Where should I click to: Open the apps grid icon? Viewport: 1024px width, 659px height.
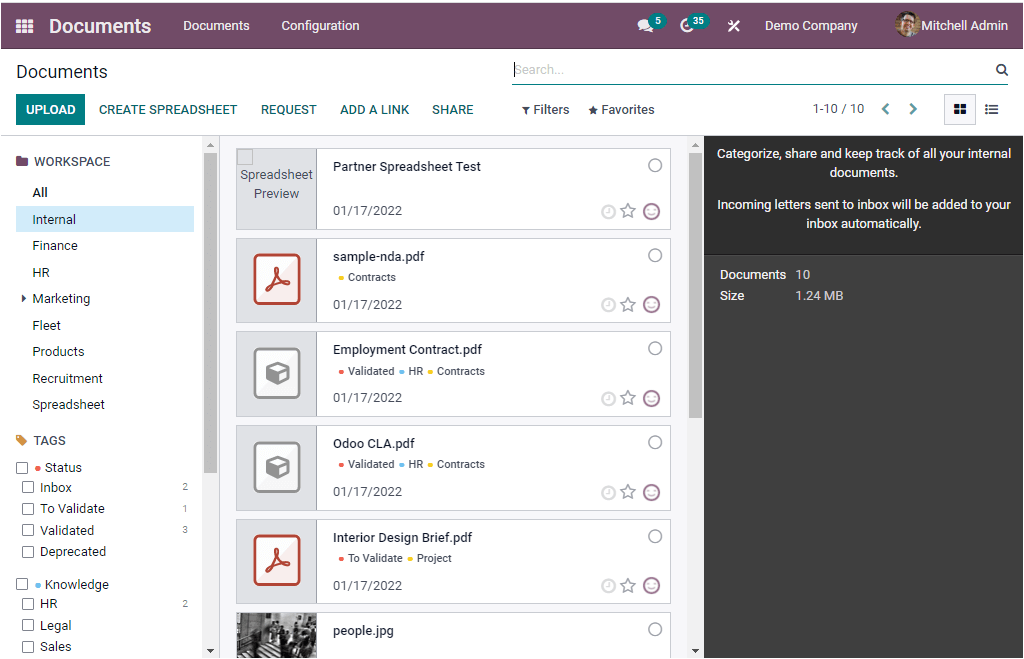23,25
